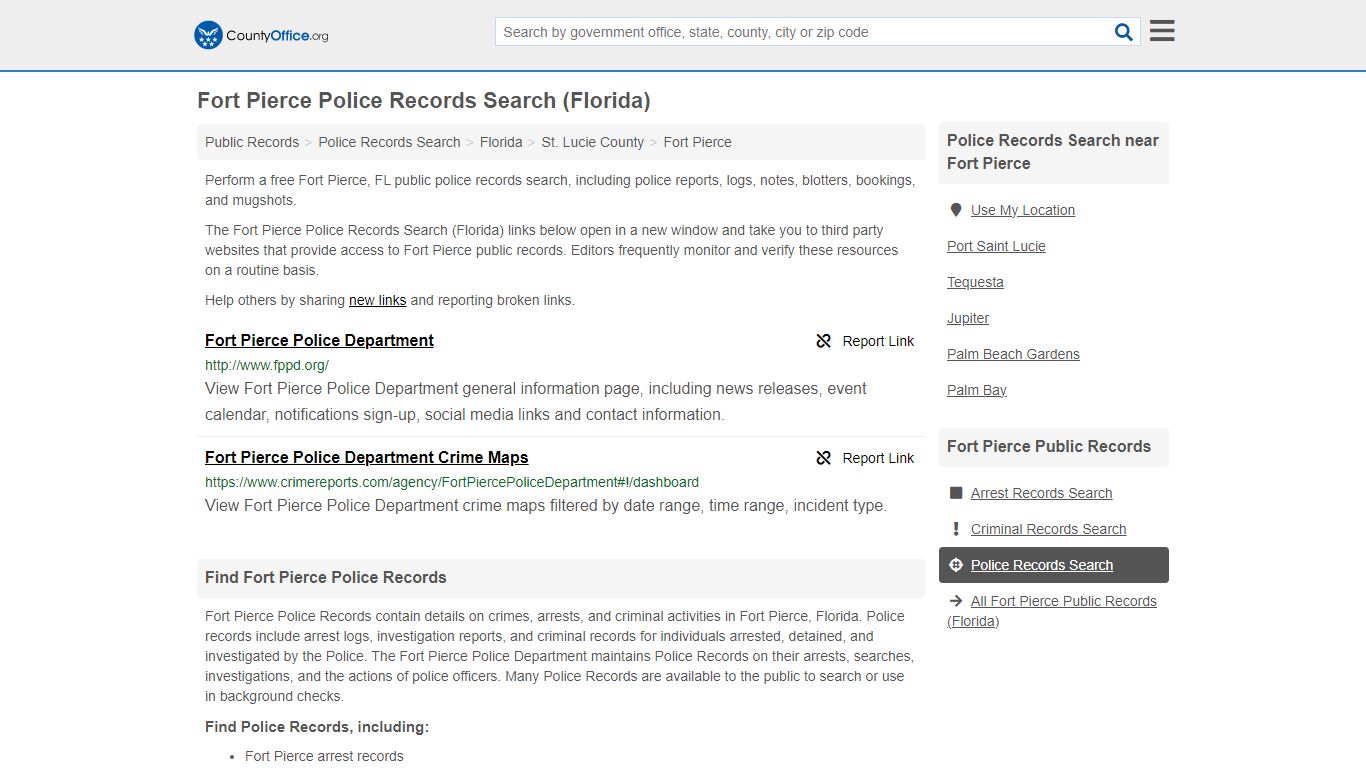Screen dimensions: 1366x768
Task: Open Palm Beach Gardens link
Action: [1013, 354]
